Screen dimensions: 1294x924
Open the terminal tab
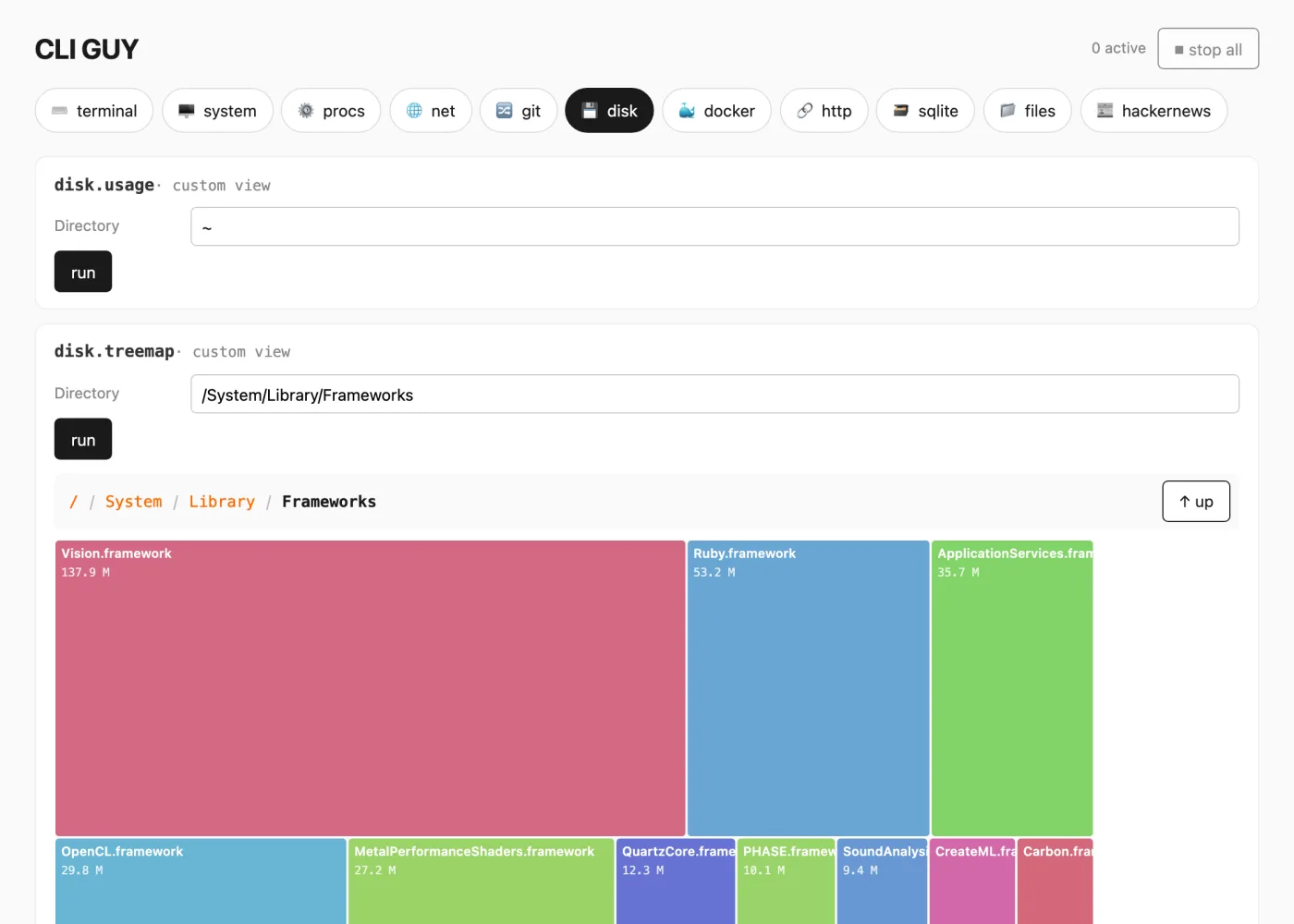(x=94, y=111)
